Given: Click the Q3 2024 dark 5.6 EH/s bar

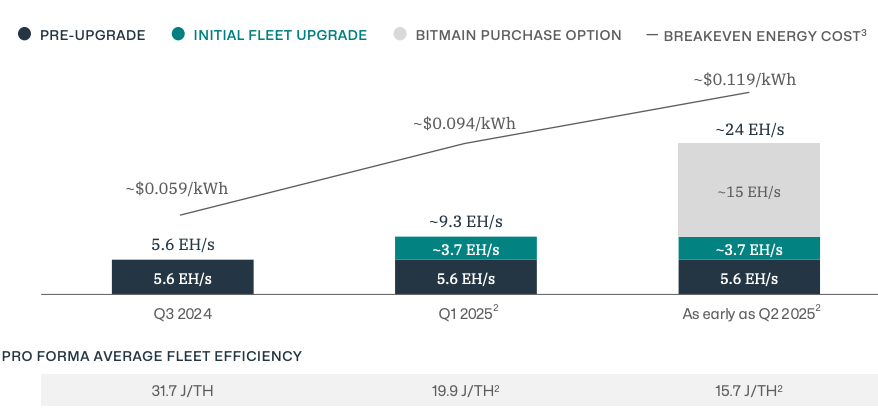Looking at the screenshot, I should pos(182,277).
